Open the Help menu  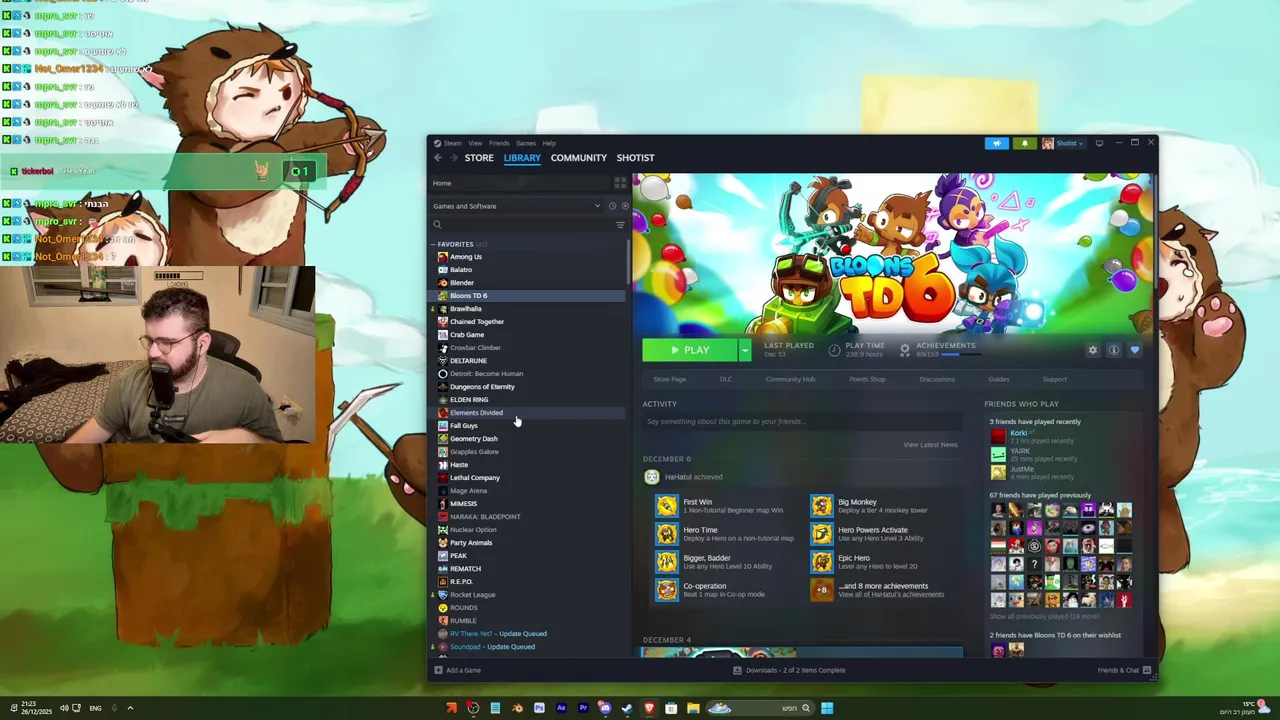pyautogui.click(x=549, y=143)
